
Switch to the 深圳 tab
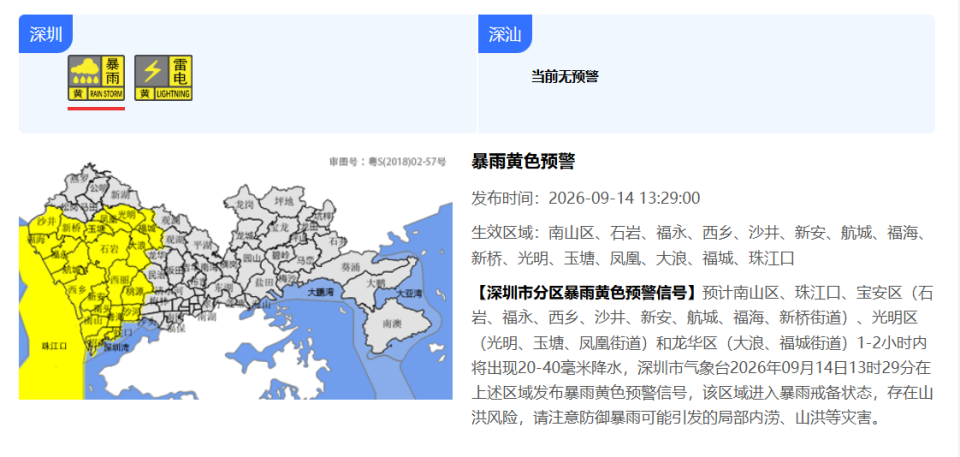pos(46,34)
